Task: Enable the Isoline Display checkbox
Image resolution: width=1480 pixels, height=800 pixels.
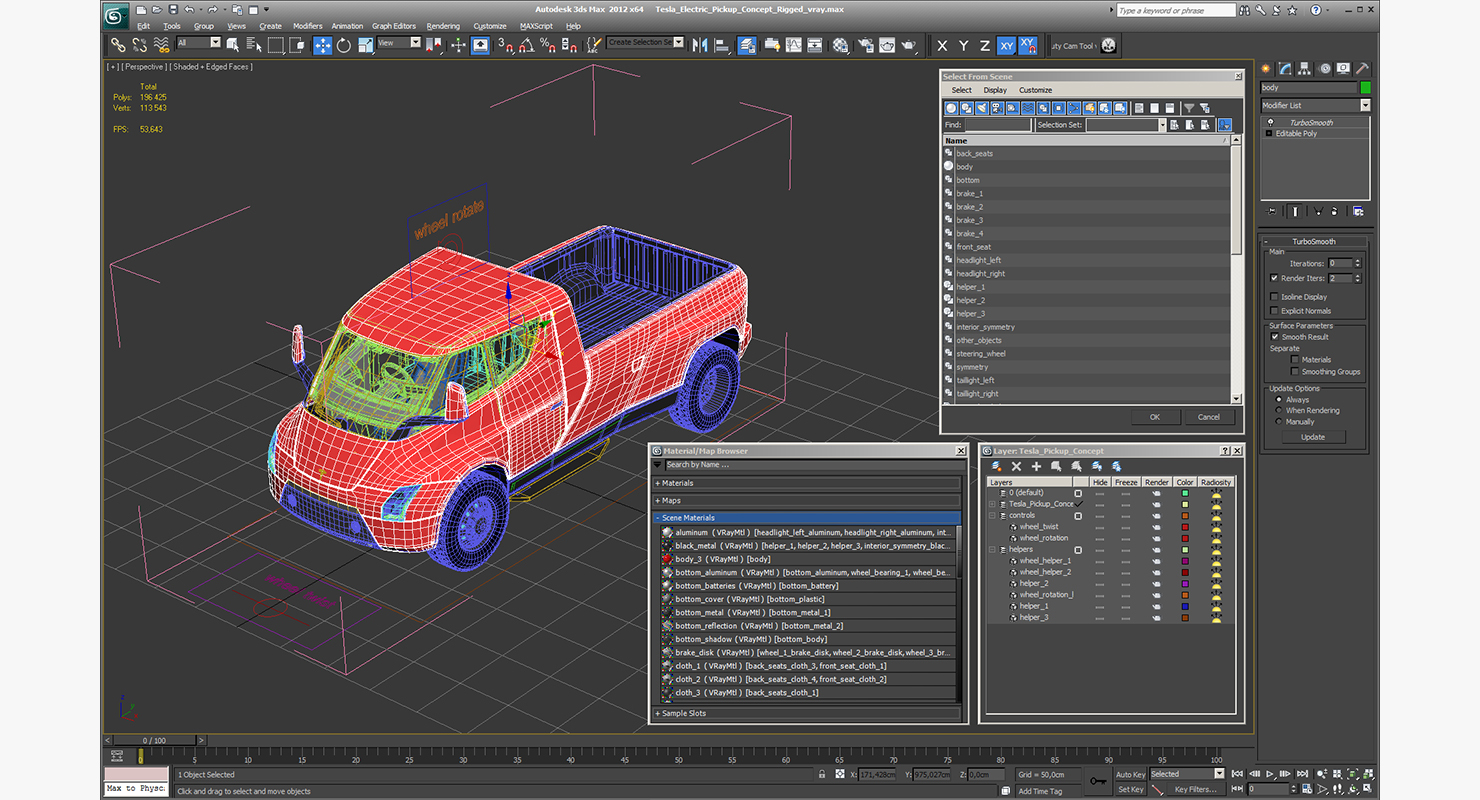Action: [1274, 297]
